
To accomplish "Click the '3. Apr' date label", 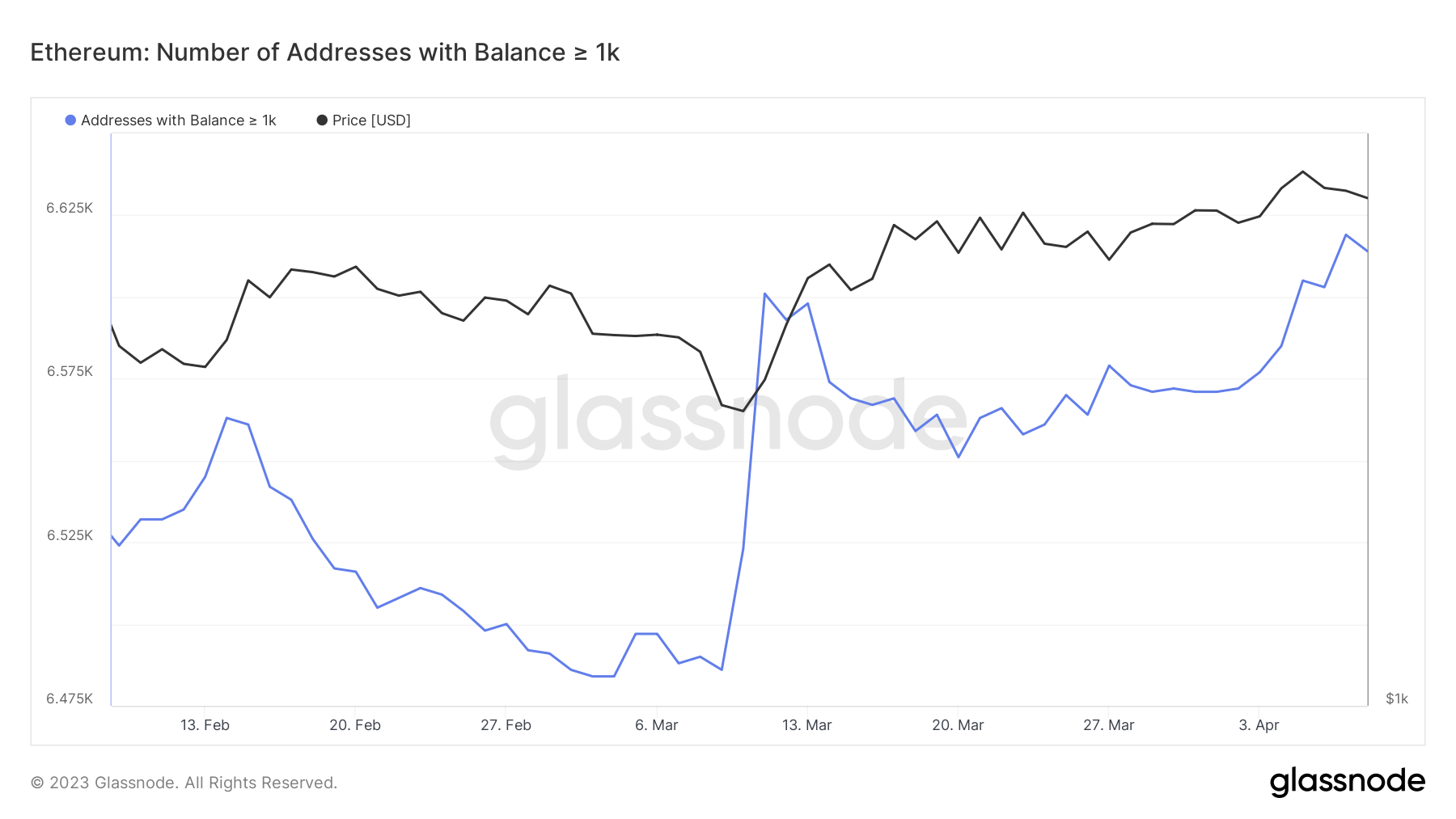I will (1259, 725).
